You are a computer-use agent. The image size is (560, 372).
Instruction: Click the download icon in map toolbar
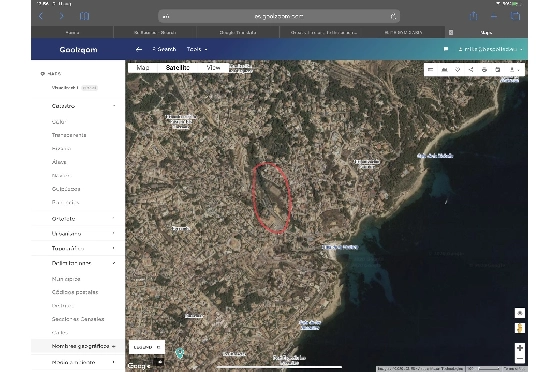point(514,70)
